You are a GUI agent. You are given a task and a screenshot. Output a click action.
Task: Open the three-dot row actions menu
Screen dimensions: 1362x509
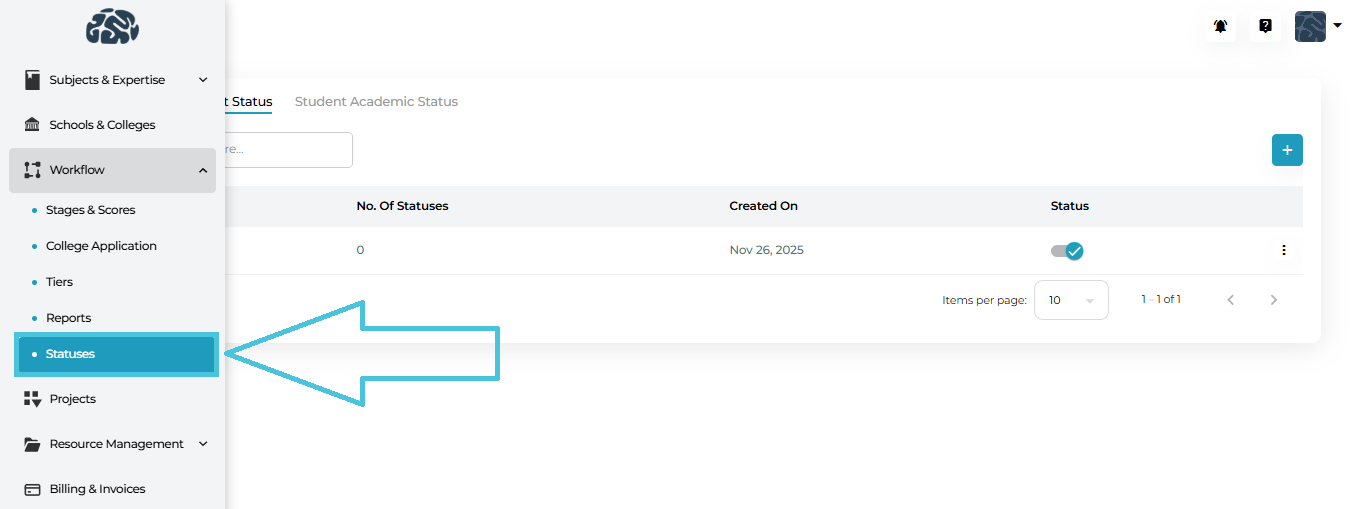pyautogui.click(x=1284, y=250)
